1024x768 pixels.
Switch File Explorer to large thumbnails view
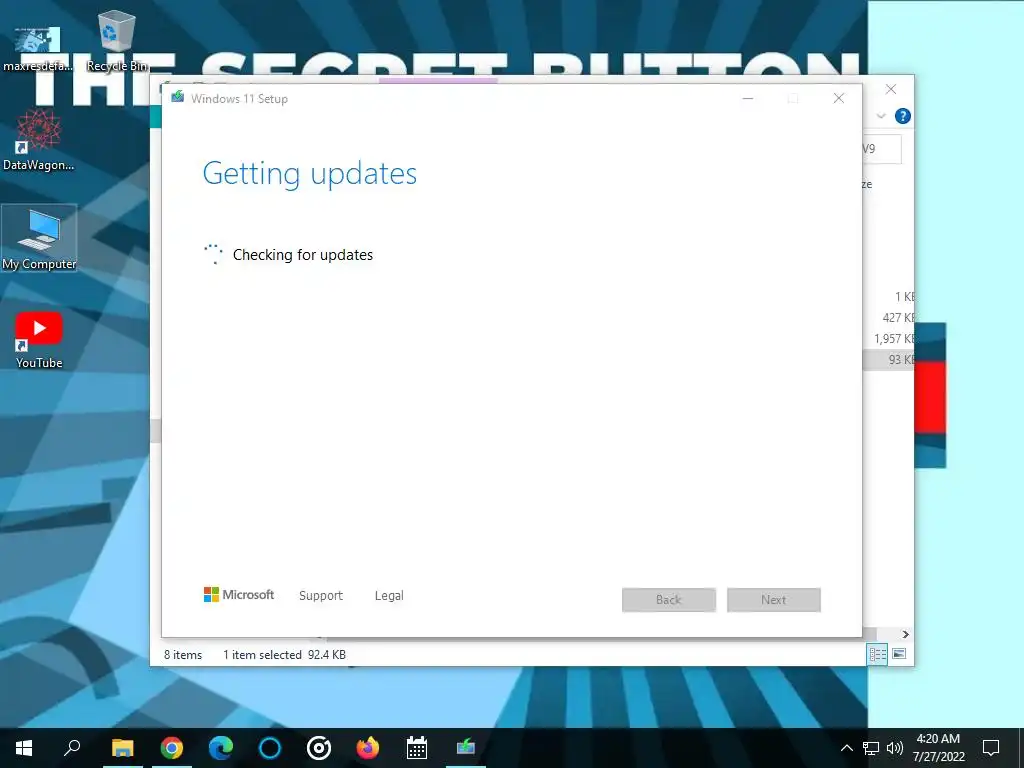[899, 654]
